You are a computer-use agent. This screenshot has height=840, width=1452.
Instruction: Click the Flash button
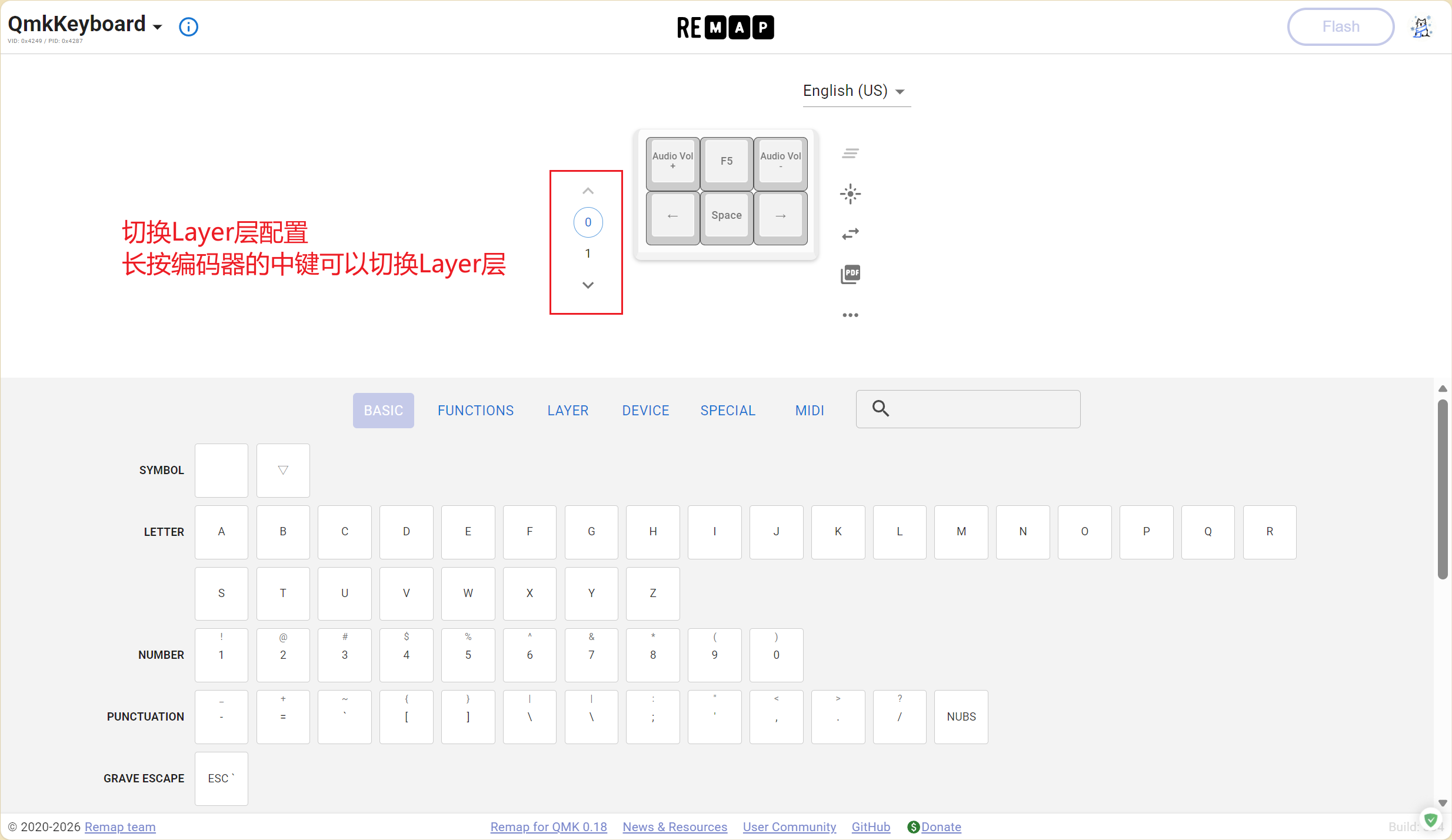[x=1340, y=27]
